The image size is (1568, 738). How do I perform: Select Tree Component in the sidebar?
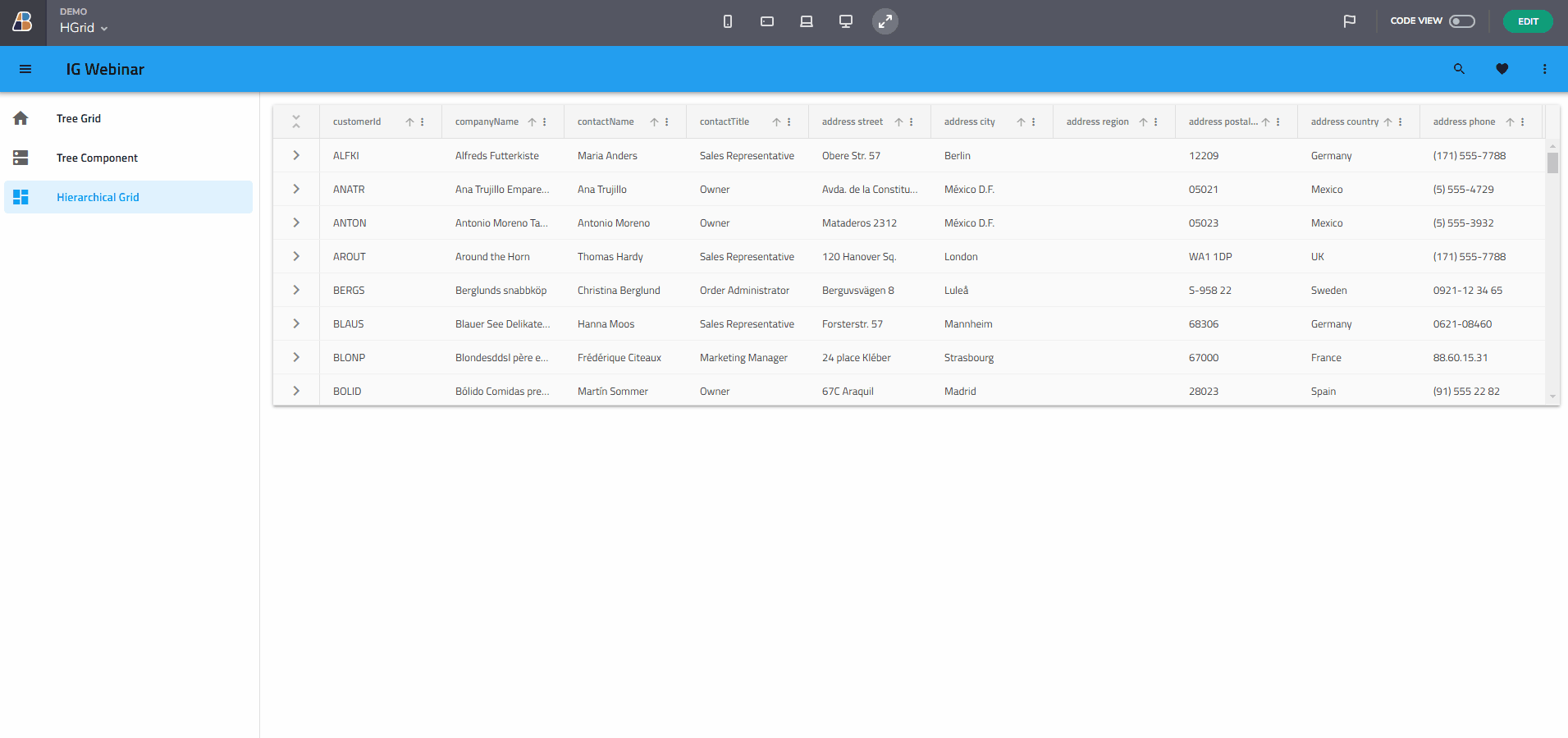click(97, 158)
